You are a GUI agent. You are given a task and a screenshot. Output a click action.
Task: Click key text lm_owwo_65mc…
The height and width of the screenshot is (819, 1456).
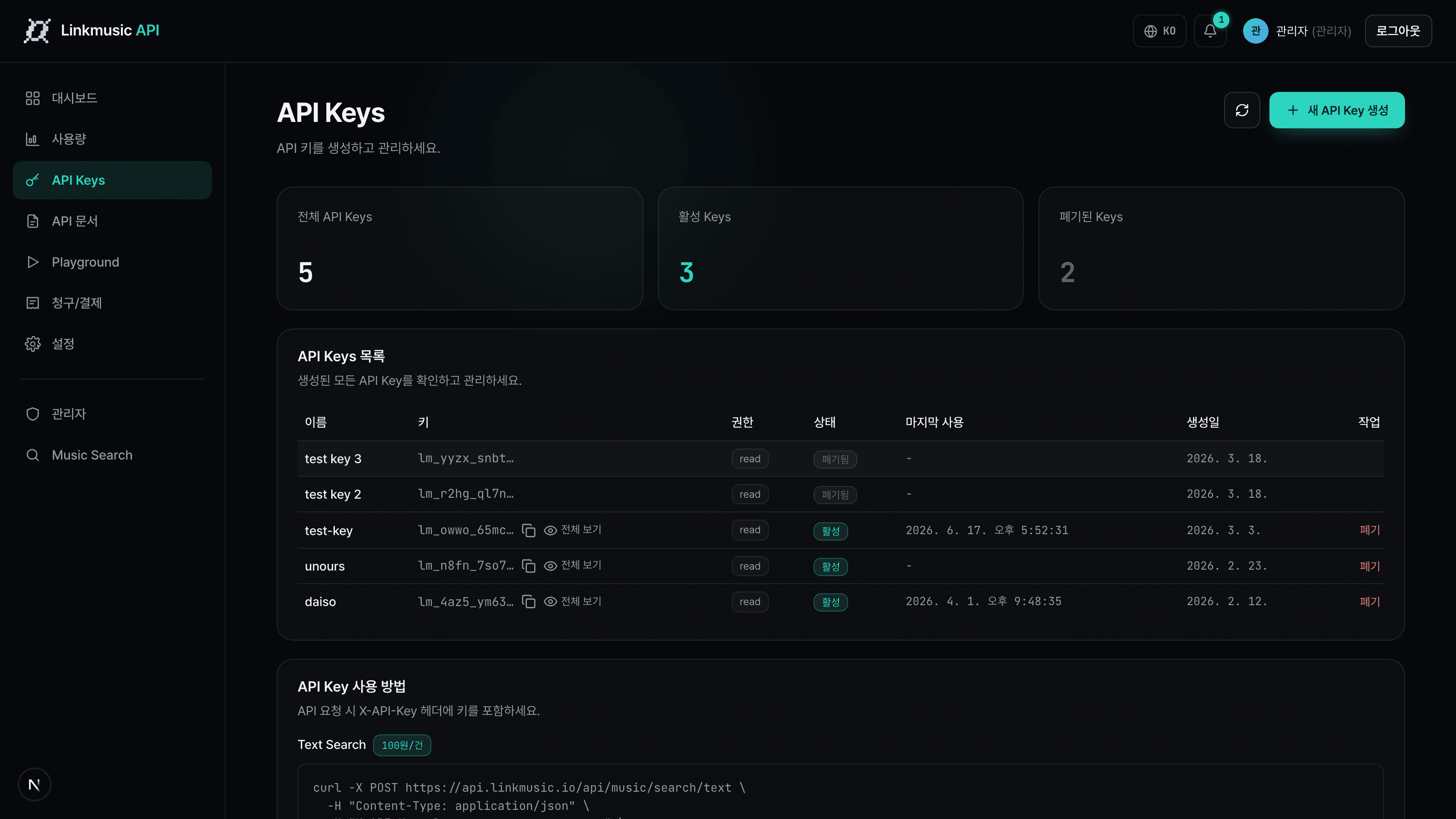pos(466,530)
